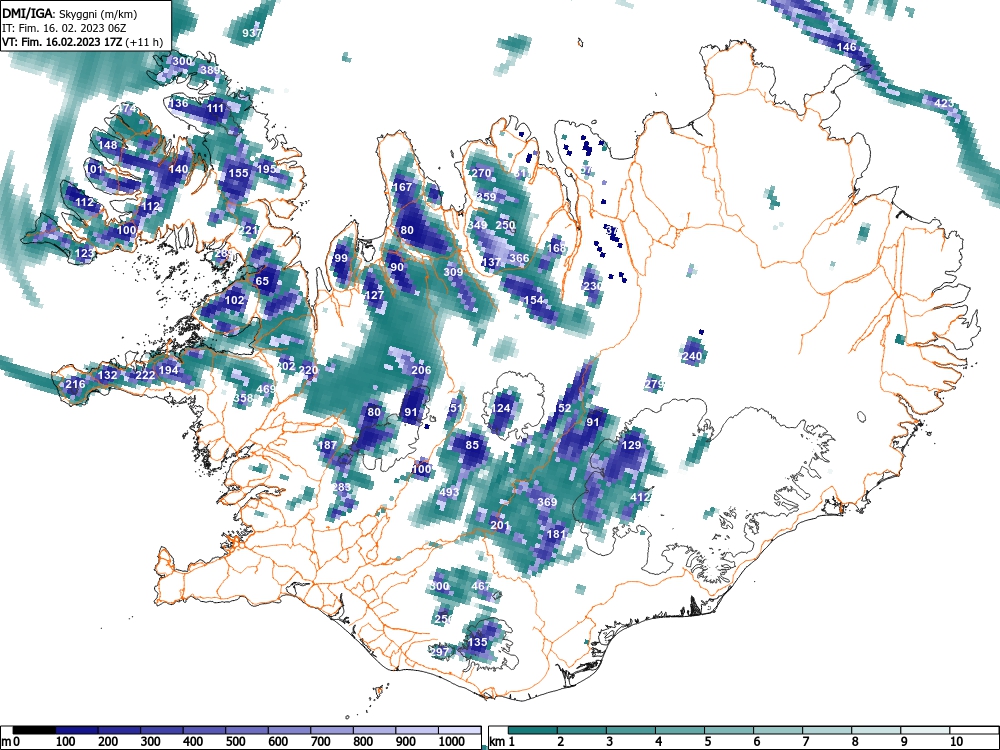
Task: Select the 4–5 km teal legend swatch
Action: (x=680, y=730)
